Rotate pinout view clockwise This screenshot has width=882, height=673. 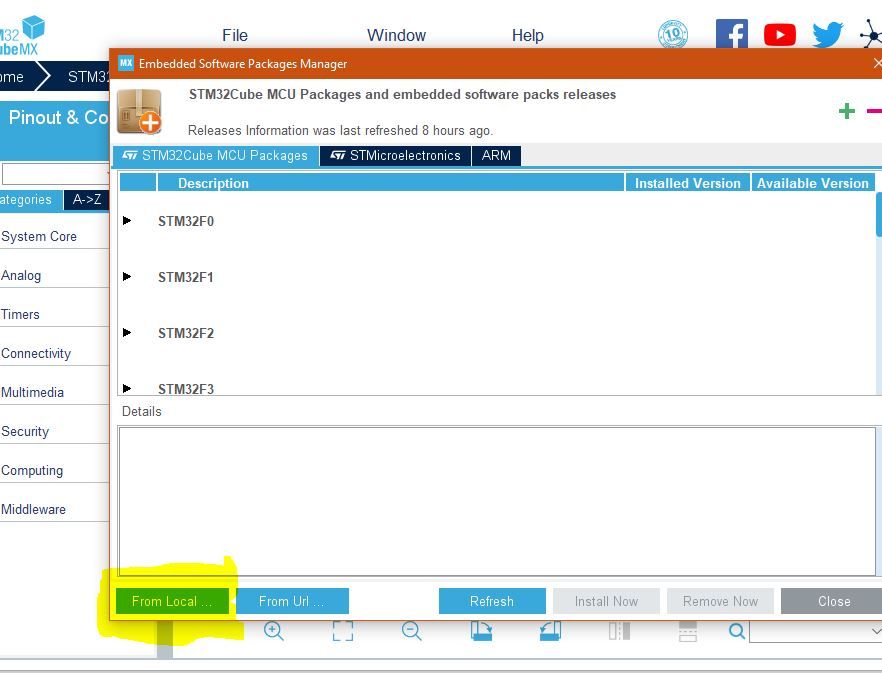click(x=481, y=631)
